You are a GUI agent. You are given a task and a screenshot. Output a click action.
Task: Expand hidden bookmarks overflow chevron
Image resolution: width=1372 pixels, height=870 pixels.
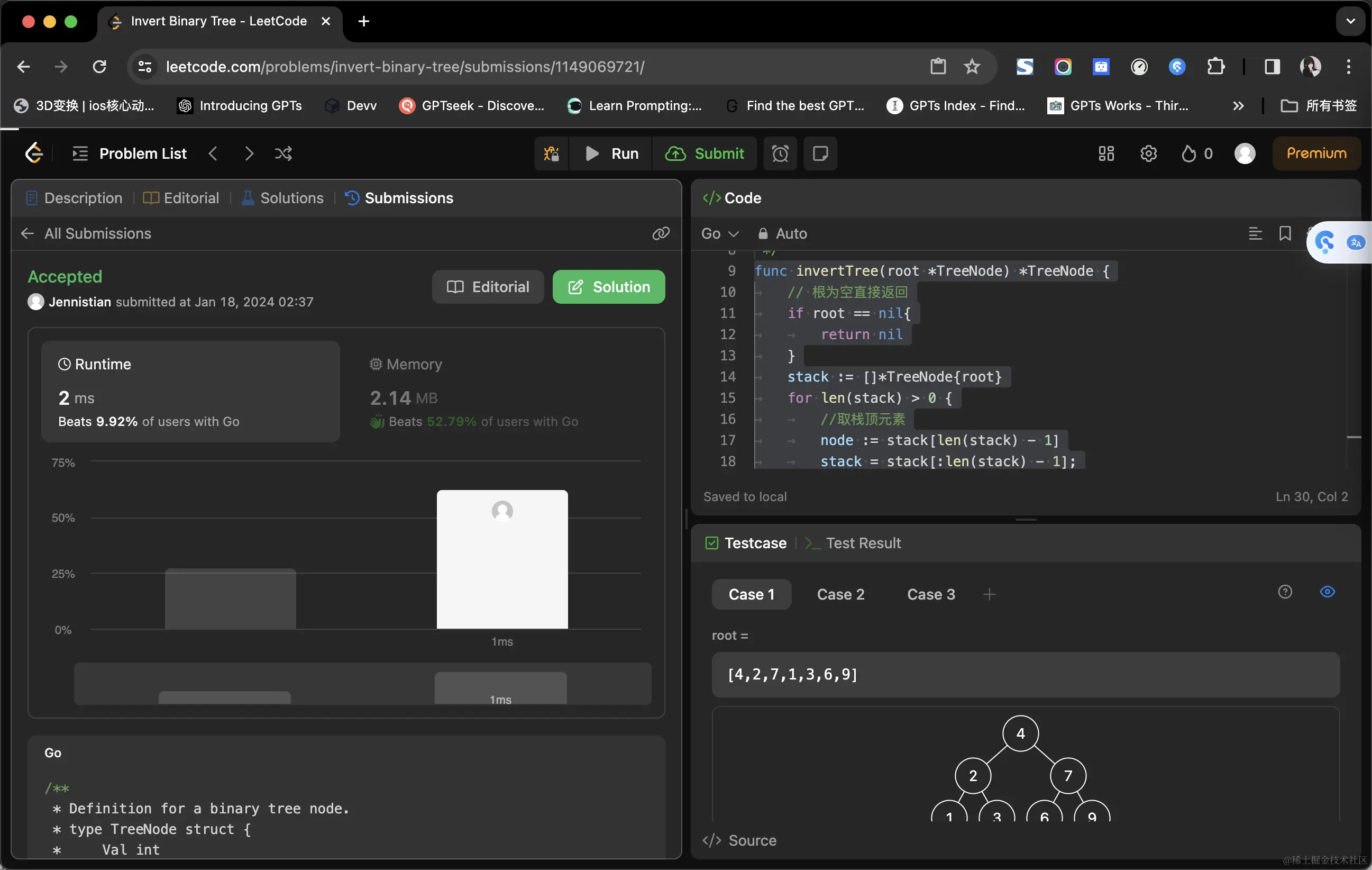pos(1238,105)
